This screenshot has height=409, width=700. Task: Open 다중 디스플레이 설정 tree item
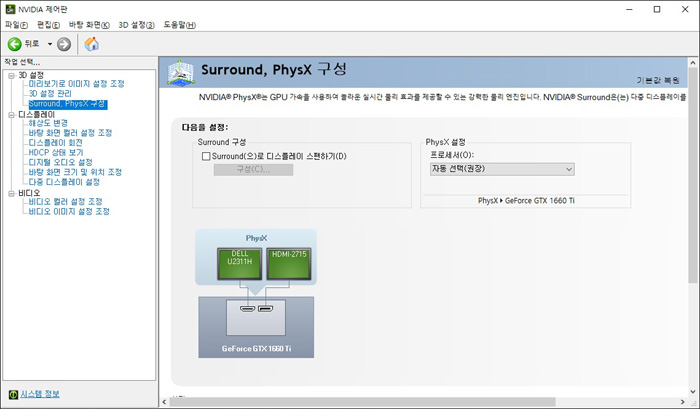click(64, 182)
